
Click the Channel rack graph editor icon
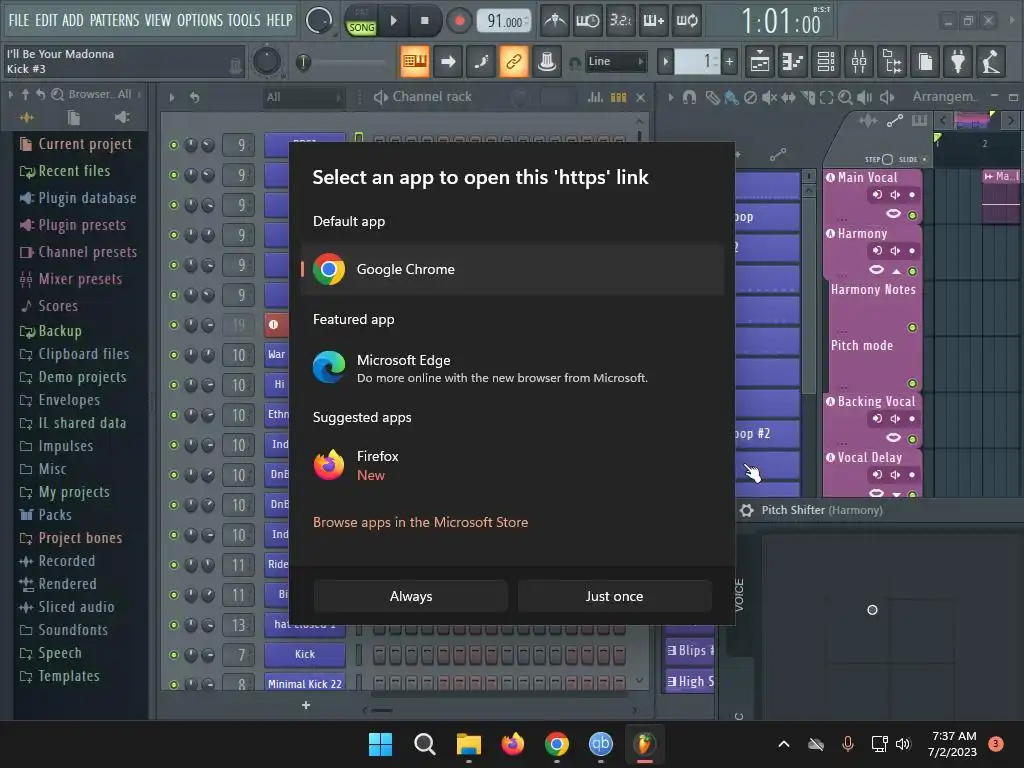click(595, 97)
